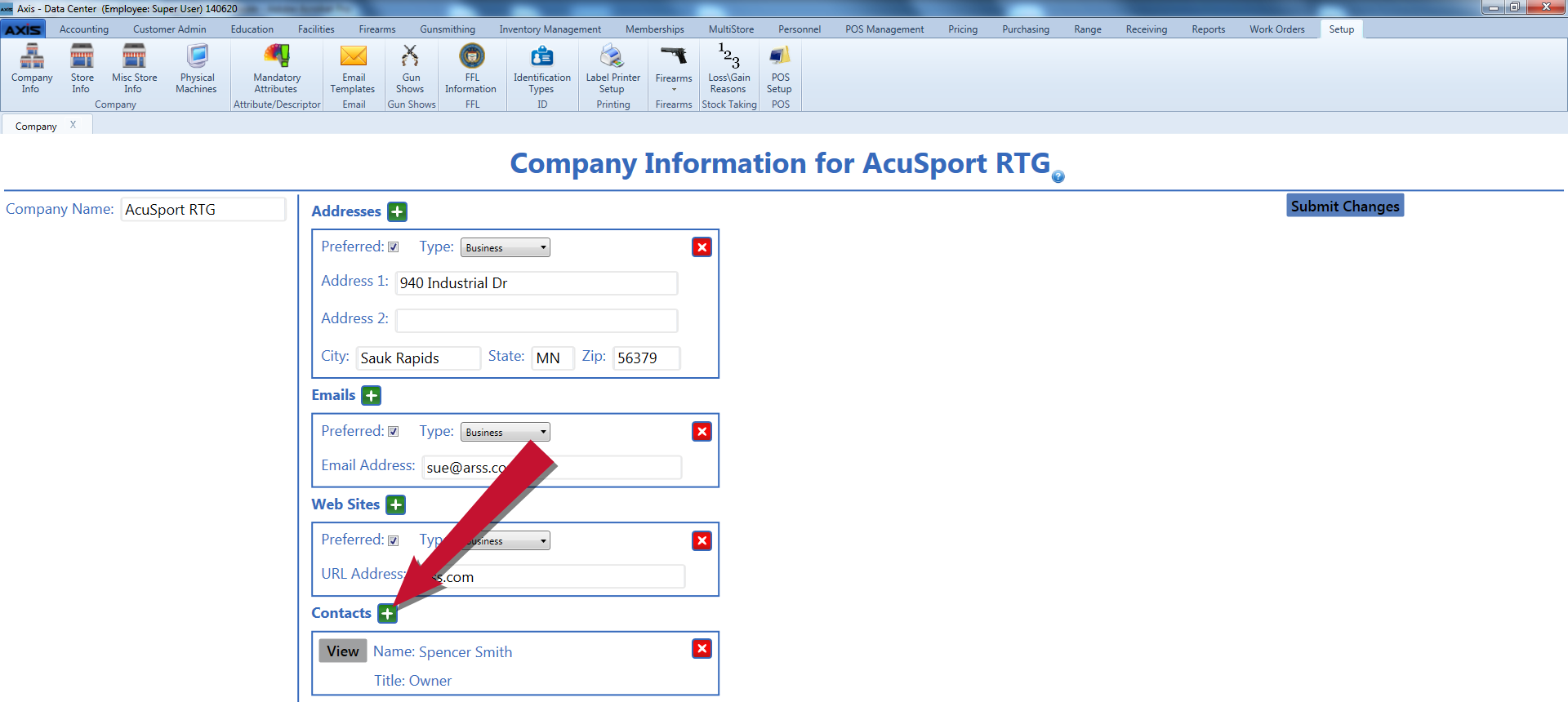Open Misc Store Info
The width and height of the screenshot is (1568, 702).
[x=134, y=69]
